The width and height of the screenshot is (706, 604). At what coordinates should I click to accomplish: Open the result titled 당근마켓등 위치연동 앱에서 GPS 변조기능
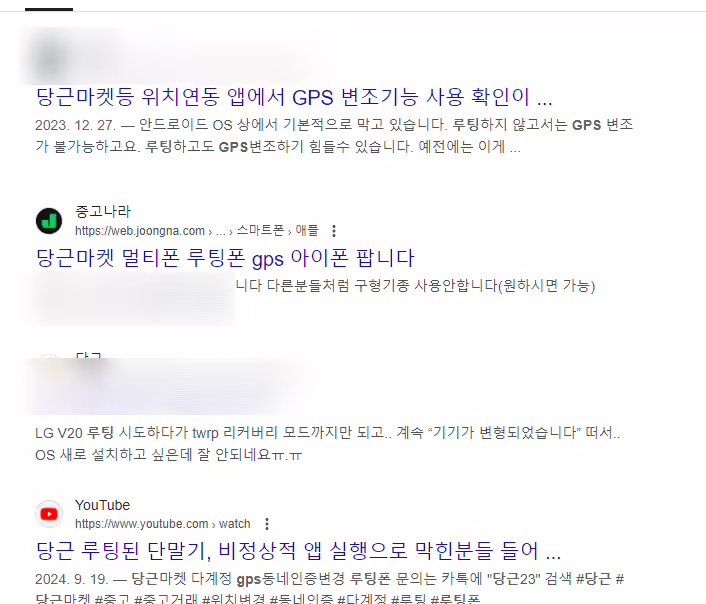(x=294, y=97)
